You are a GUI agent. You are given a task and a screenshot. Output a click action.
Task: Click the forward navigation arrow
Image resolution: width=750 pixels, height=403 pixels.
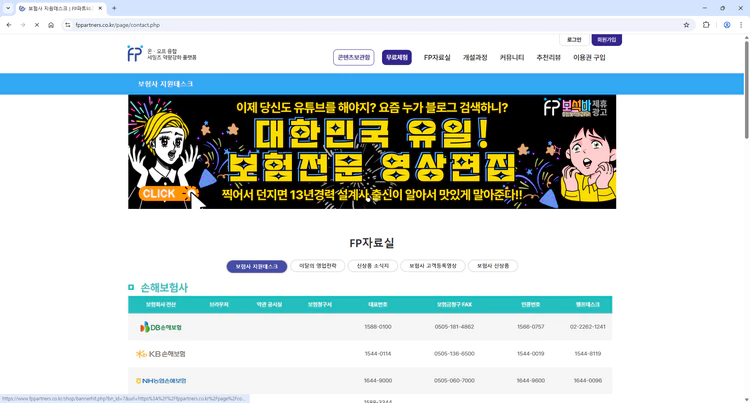[23, 25]
